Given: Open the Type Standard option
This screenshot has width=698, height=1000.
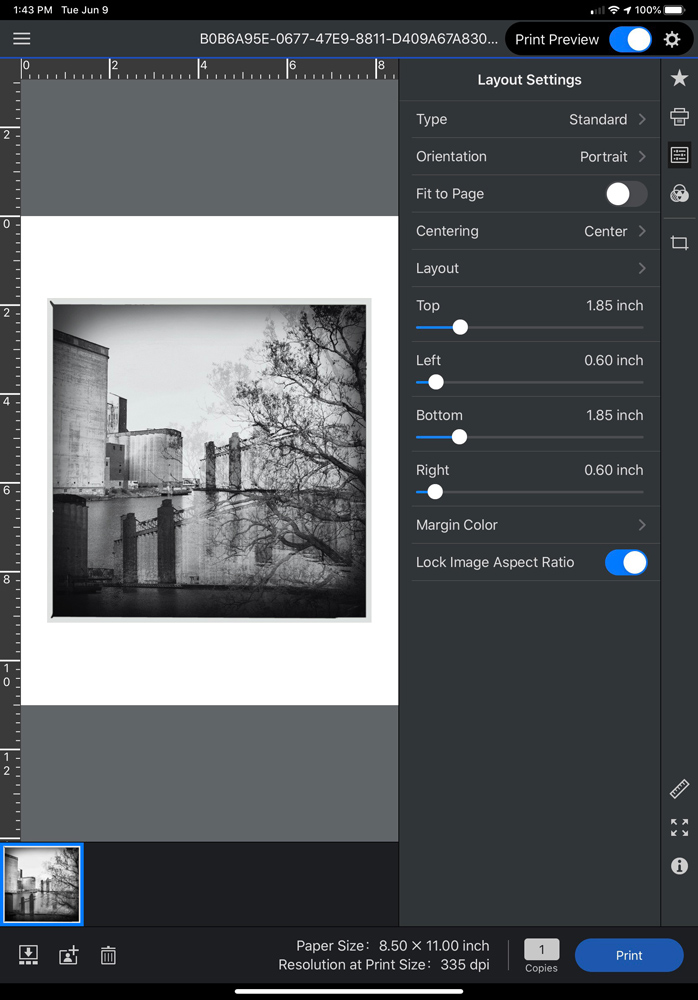Looking at the screenshot, I should click(x=530, y=119).
